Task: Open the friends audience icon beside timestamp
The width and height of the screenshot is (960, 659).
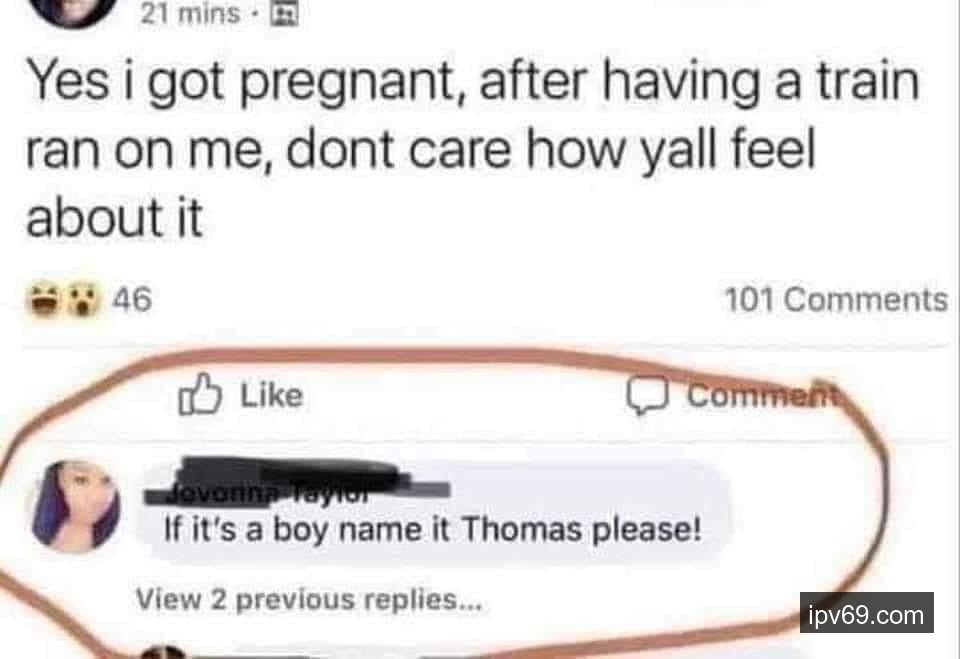Action: pos(283,13)
